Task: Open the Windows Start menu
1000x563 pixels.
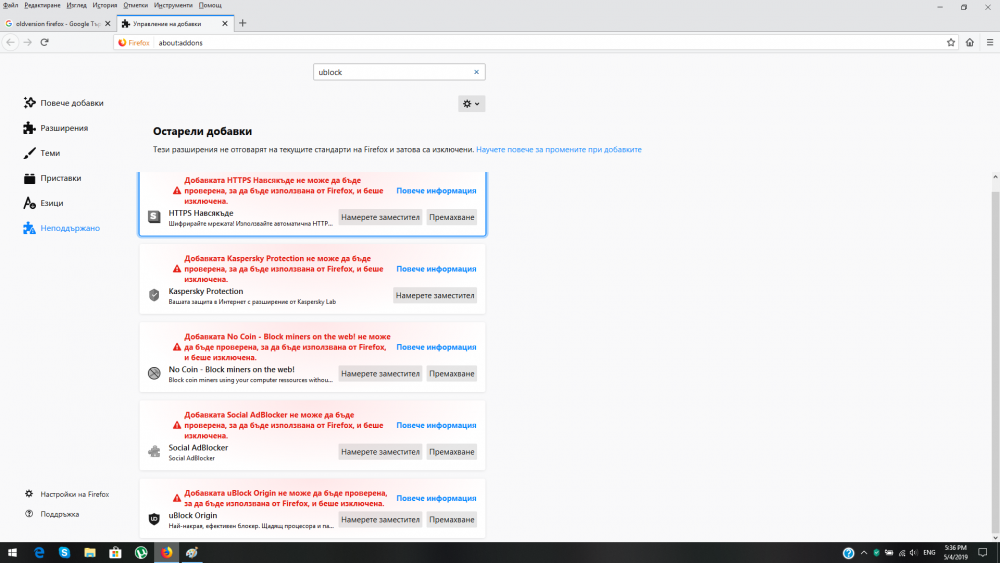Action: click(12, 552)
